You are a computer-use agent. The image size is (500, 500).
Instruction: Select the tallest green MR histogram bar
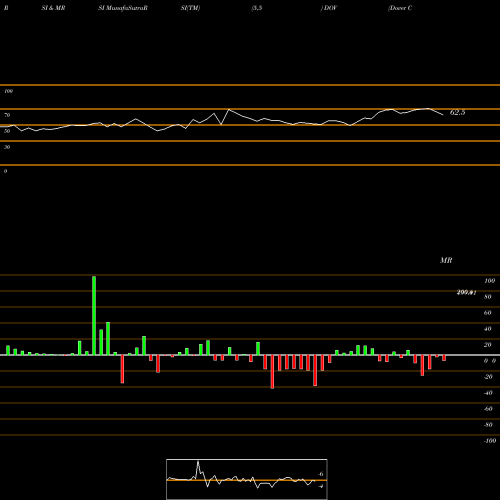94,315
